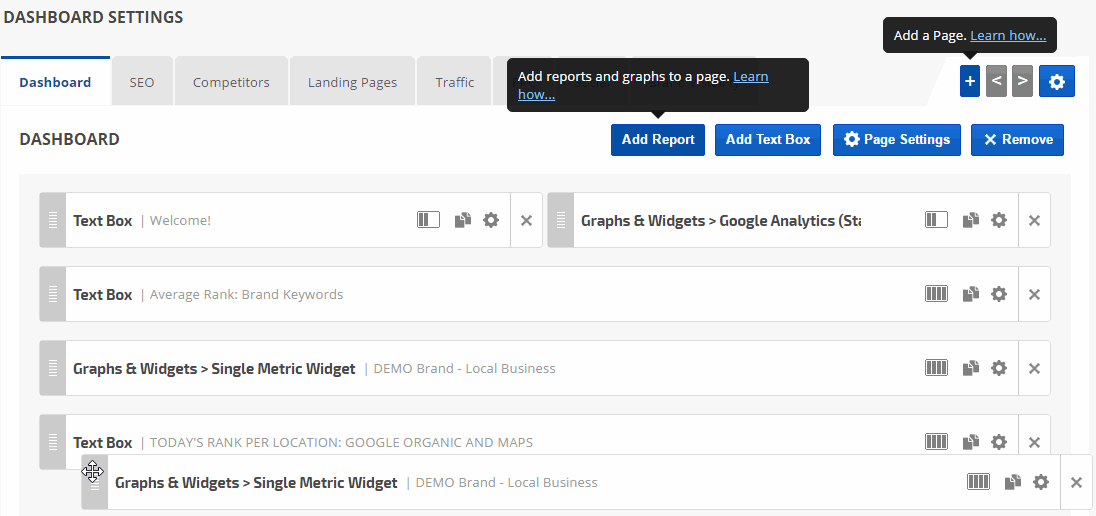This screenshot has height=516, width=1096.
Task: Open settings for the Welcome! Text Box
Action: (x=490, y=220)
